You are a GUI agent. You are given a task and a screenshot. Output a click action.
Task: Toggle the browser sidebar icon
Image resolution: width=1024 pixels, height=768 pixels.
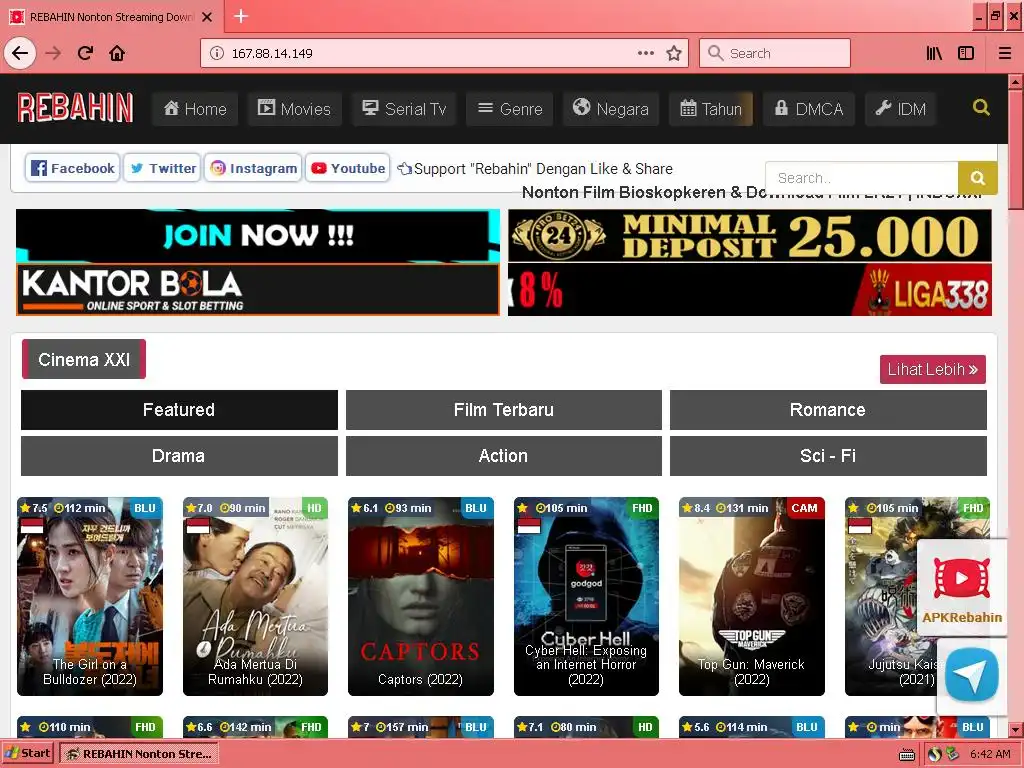click(x=966, y=53)
